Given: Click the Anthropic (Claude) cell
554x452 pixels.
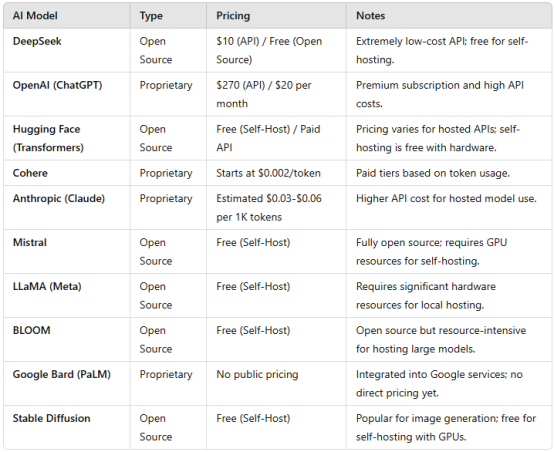Looking at the screenshot, I should point(59,199).
